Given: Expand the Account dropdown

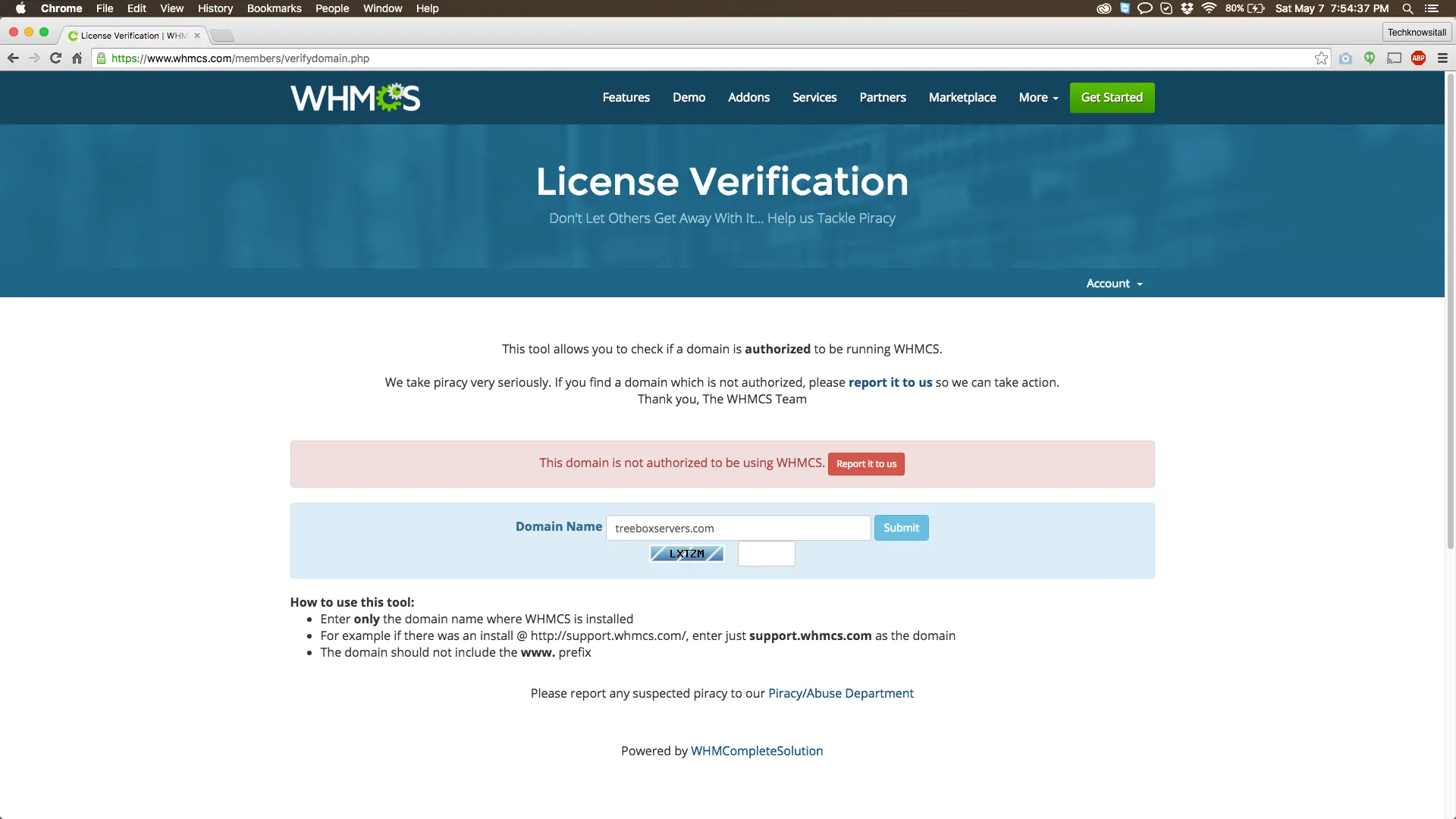Looking at the screenshot, I should (x=1114, y=284).
